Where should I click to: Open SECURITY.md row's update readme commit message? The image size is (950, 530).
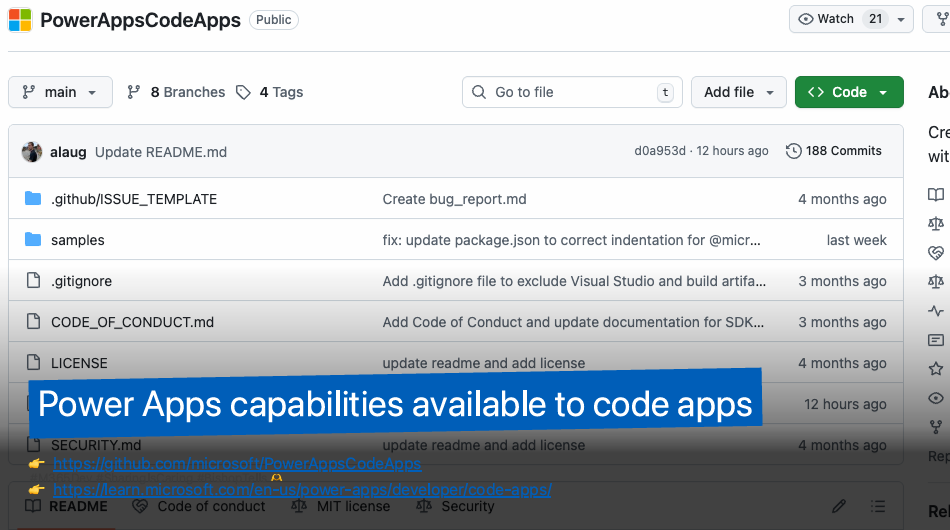tap(483, 445)
